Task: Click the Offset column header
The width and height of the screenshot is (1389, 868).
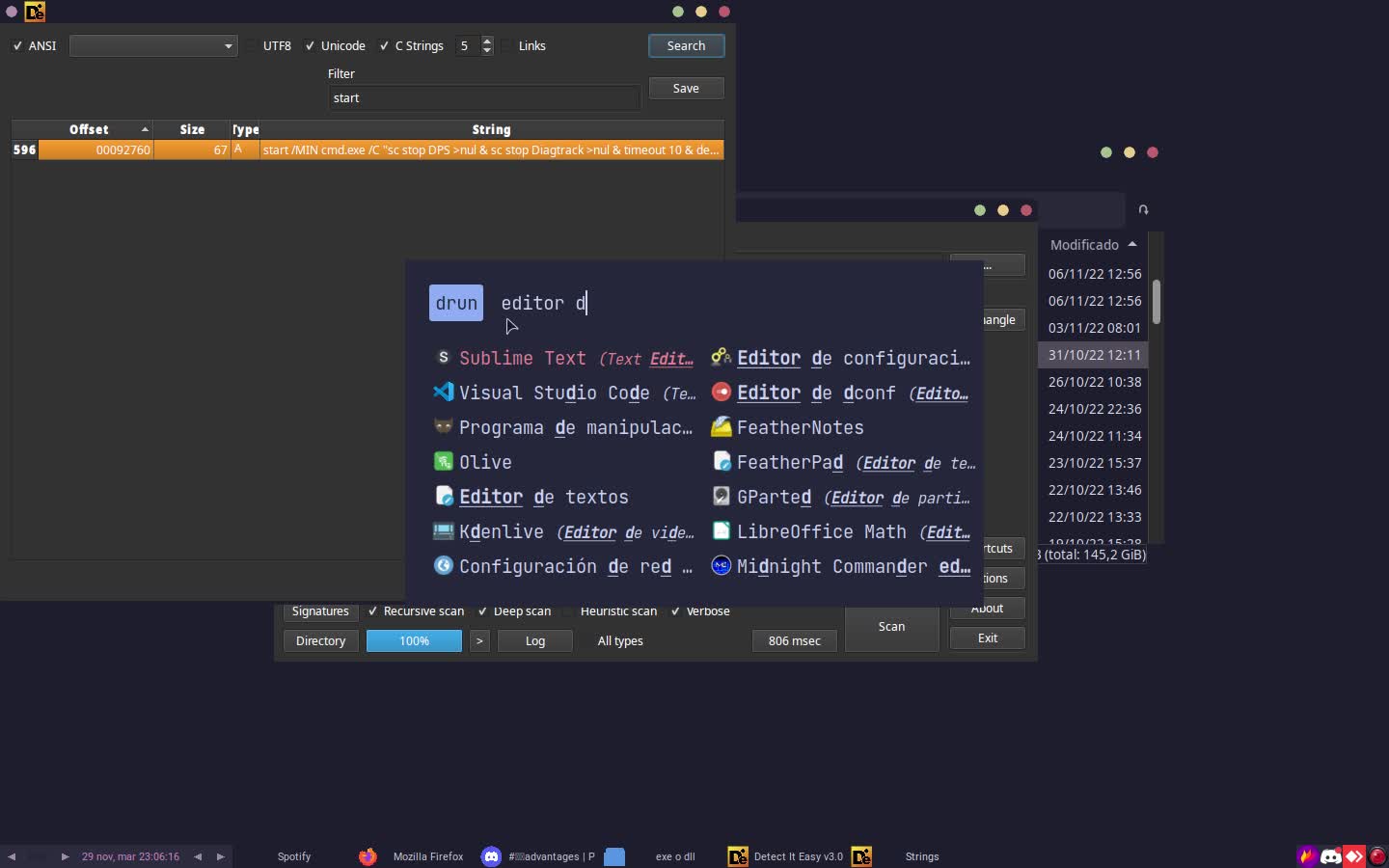Action: point(89,129)
